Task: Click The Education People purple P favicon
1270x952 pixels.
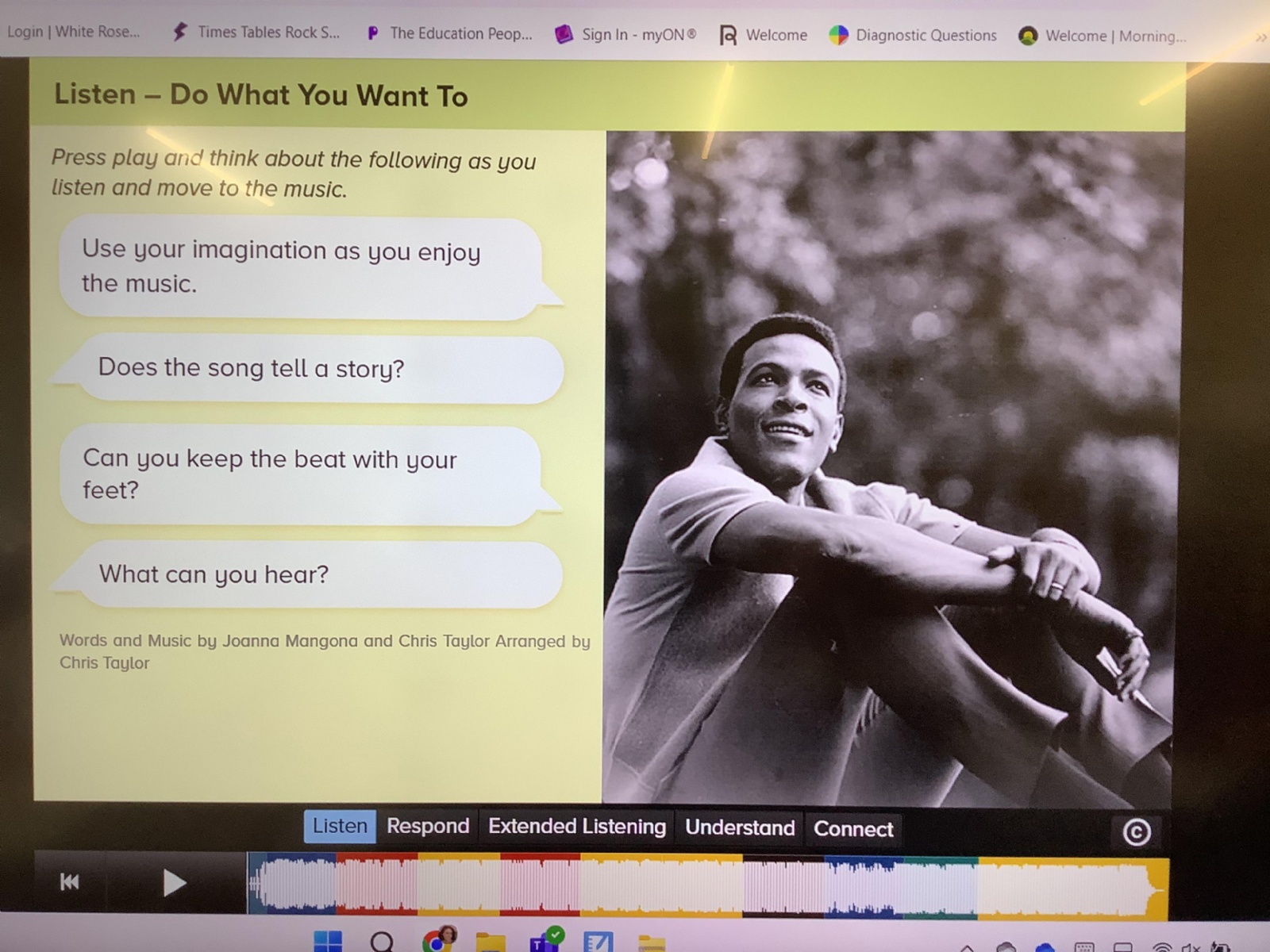Action: 372,33
